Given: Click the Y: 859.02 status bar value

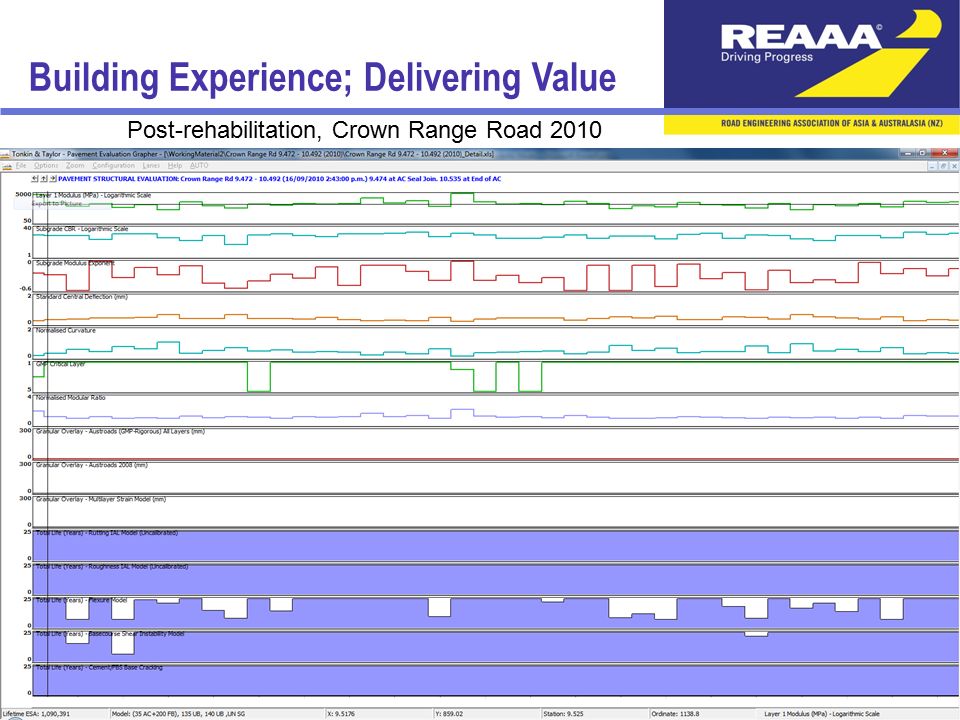Looking at the screenshot, I should coord(449,714).
